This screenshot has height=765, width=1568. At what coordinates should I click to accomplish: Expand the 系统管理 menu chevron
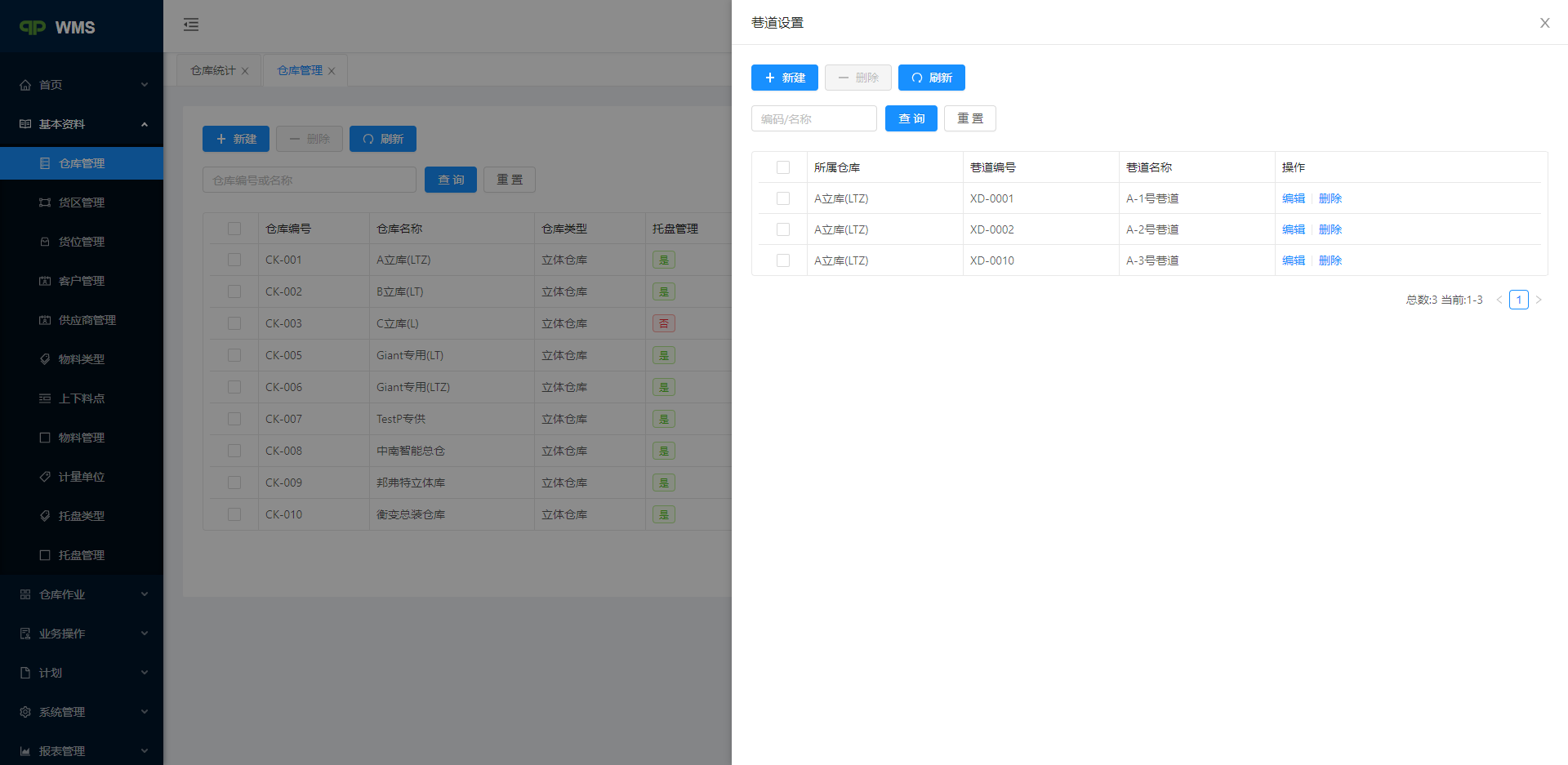[x=145, y=712]
